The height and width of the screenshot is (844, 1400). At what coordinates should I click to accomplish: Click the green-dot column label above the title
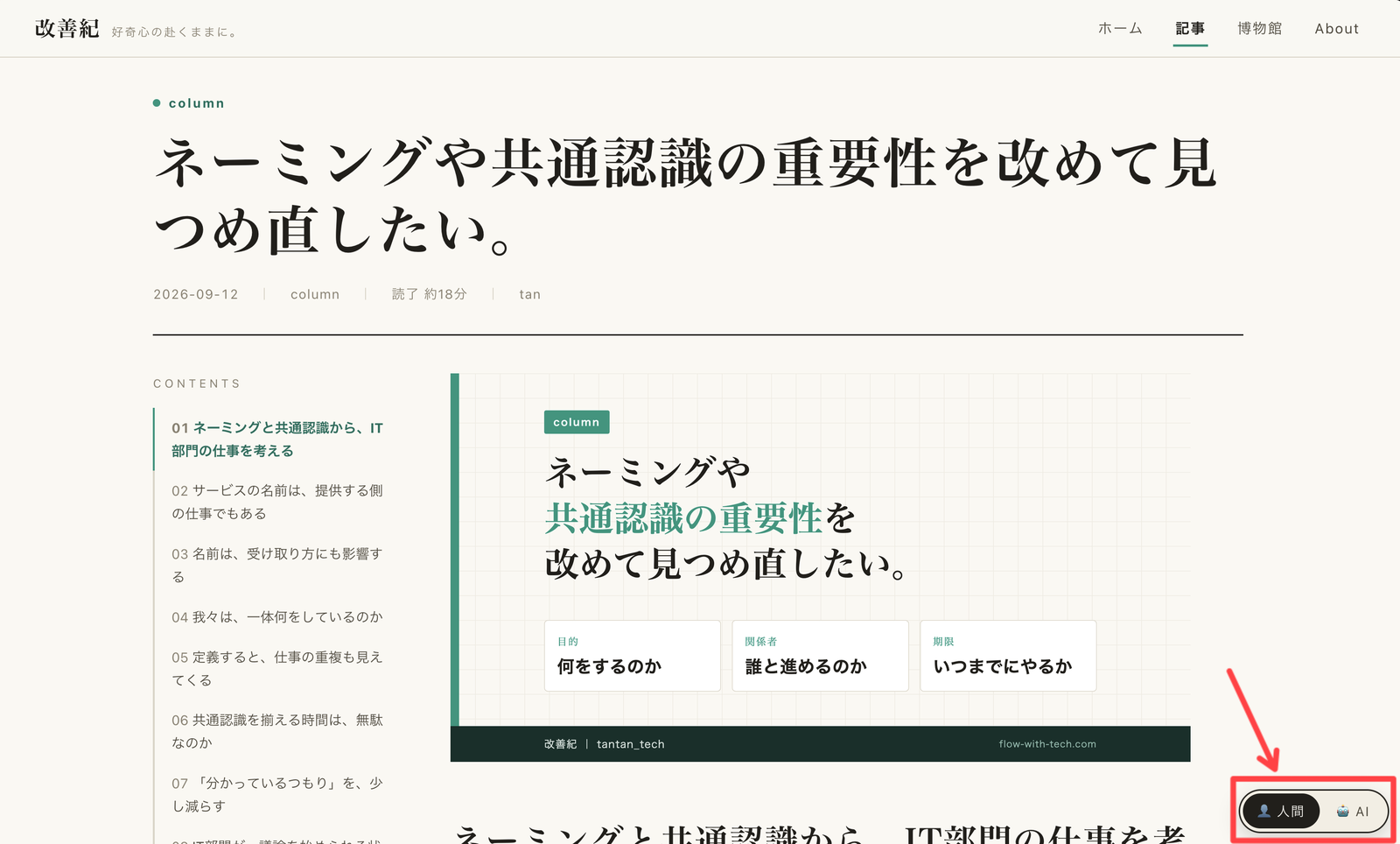189,103
